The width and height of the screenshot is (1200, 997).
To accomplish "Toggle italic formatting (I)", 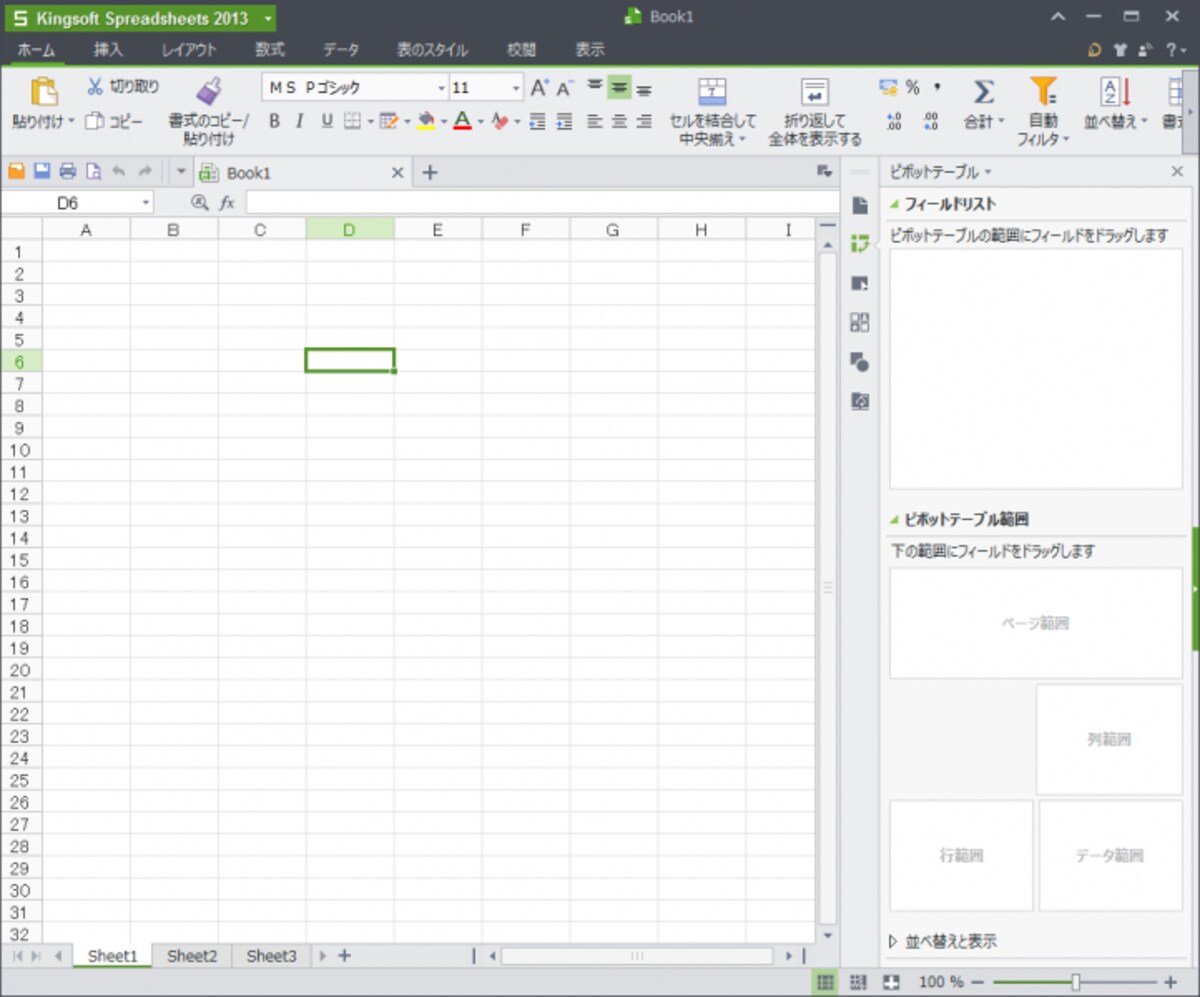I will tap(300, 121).
